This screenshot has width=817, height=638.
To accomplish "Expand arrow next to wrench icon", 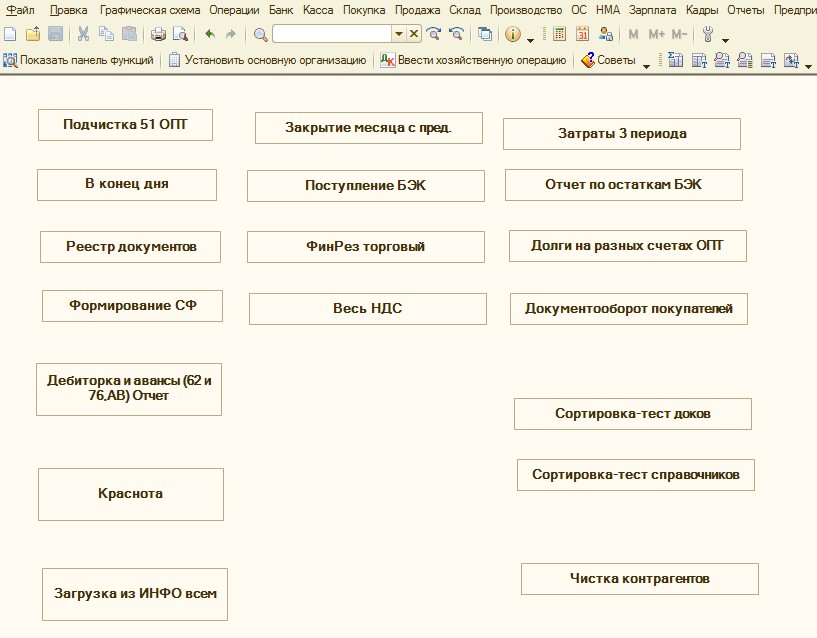I will (x=725, y=38).
